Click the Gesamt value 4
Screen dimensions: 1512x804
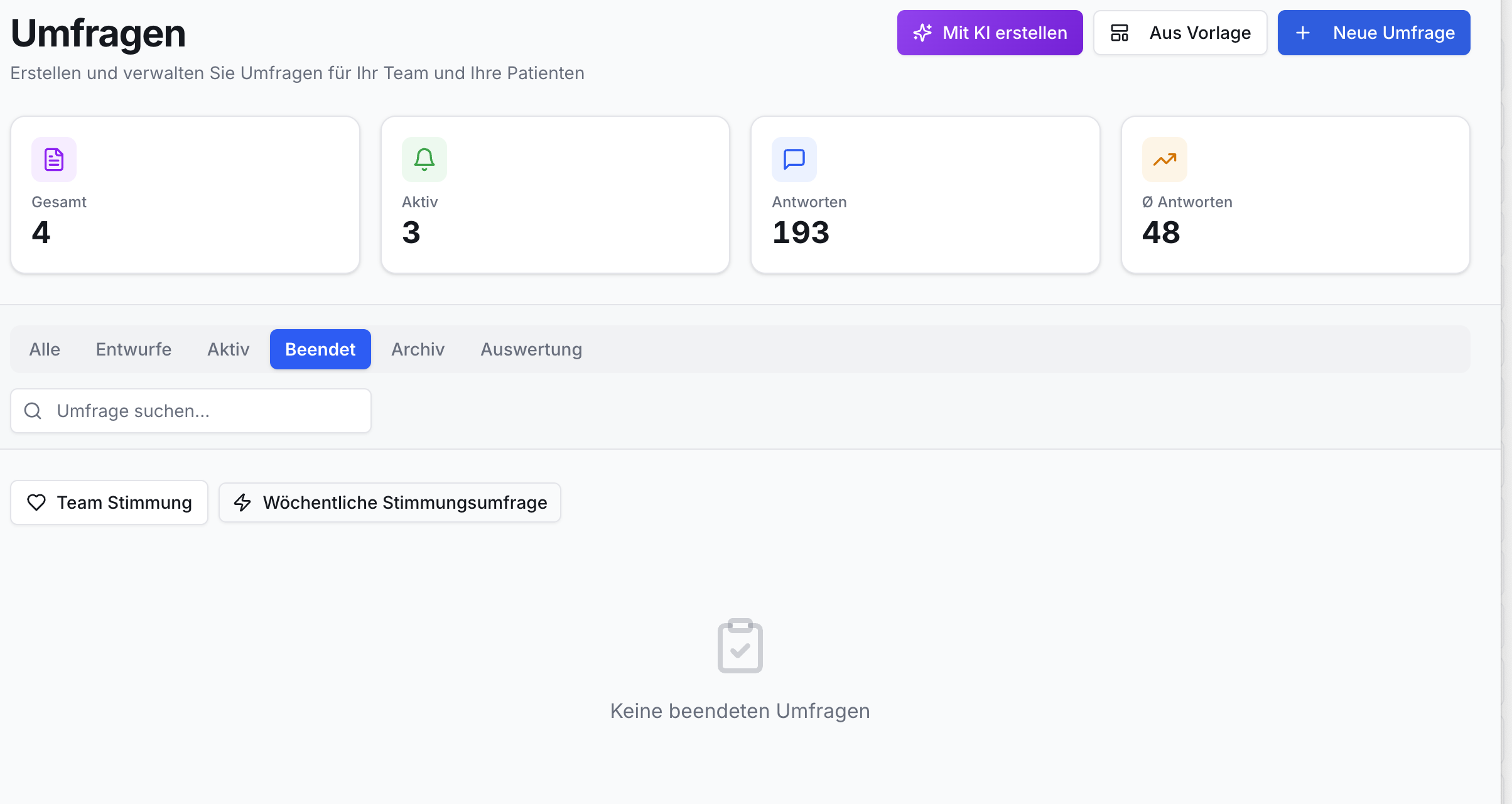pyautogui.click(x=41, y=232)
